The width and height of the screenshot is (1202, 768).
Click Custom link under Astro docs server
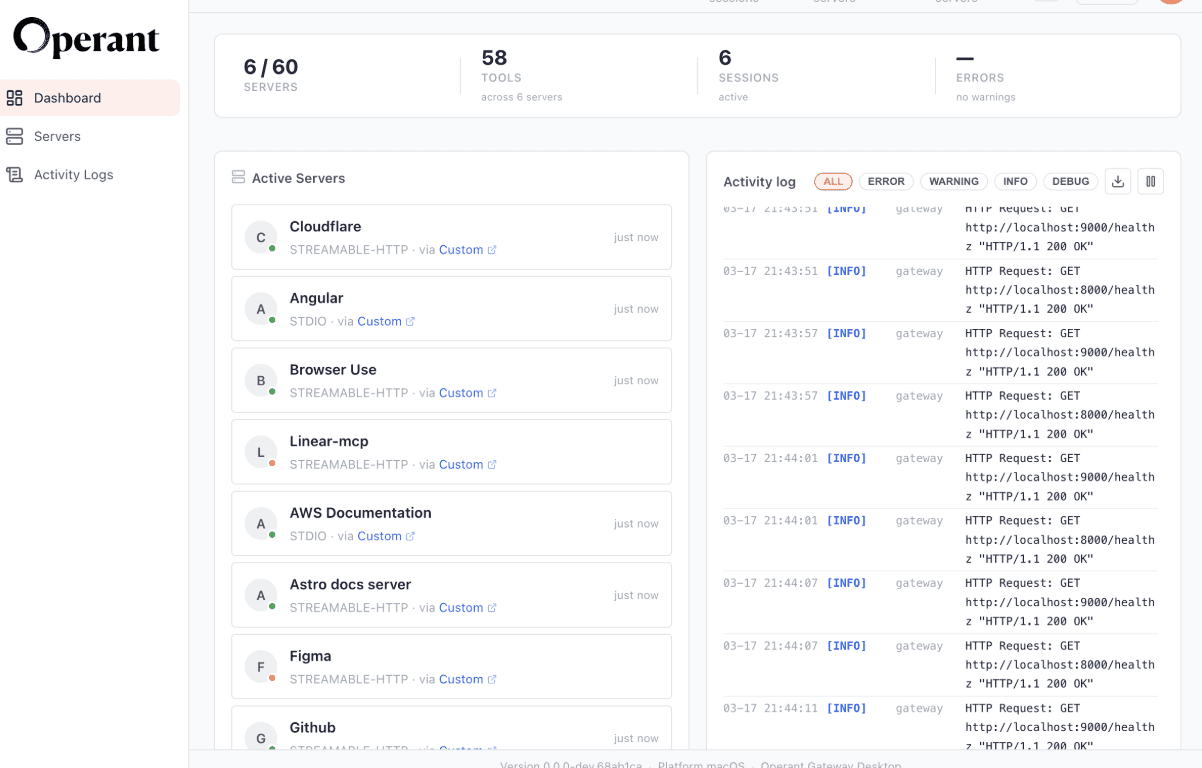pos(461,608)
